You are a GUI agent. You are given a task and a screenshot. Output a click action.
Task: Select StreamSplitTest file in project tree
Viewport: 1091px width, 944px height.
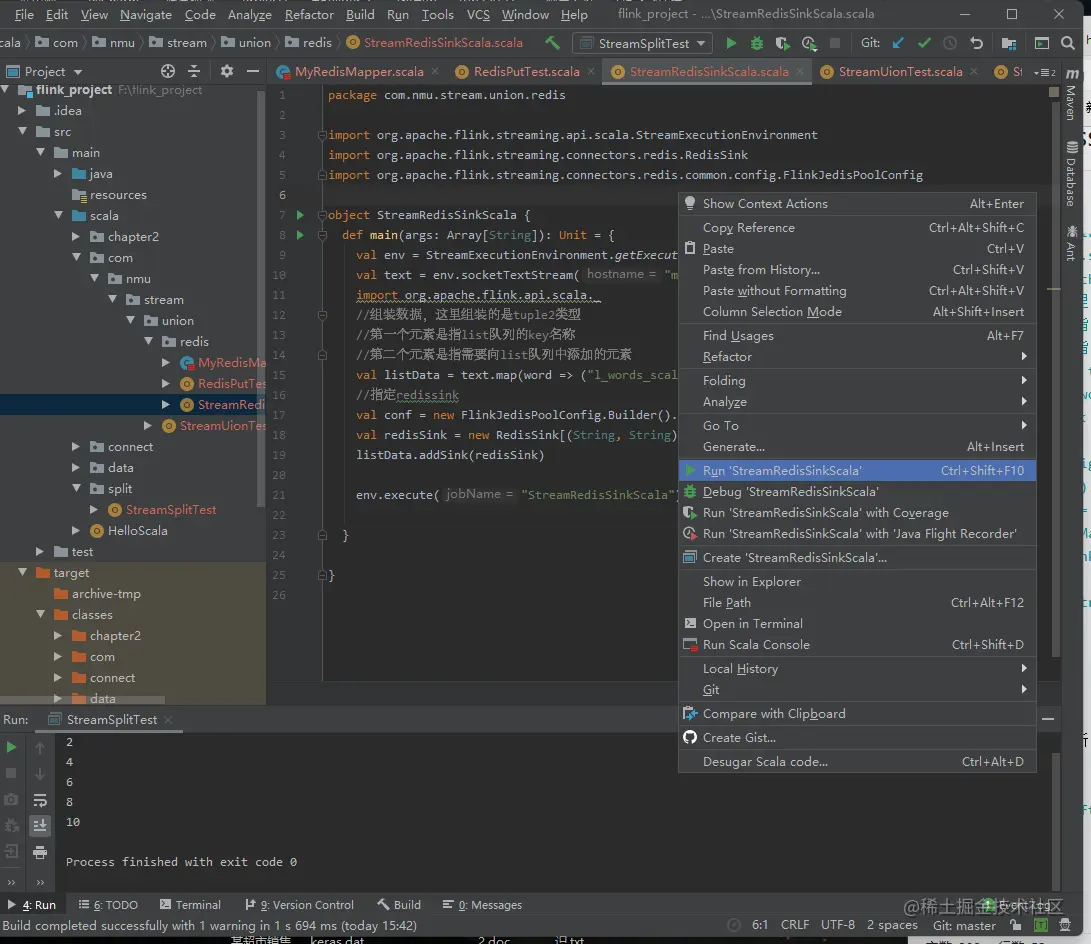coord(170,510)
